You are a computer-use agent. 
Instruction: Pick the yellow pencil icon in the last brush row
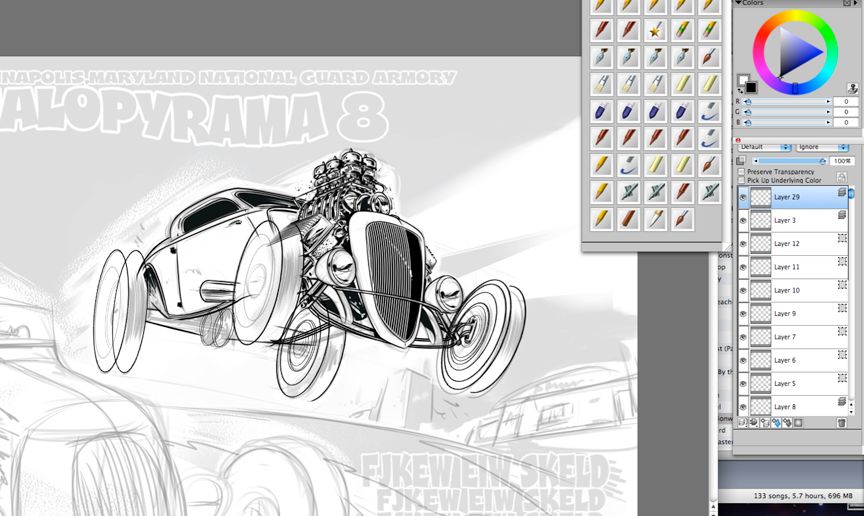601,219
